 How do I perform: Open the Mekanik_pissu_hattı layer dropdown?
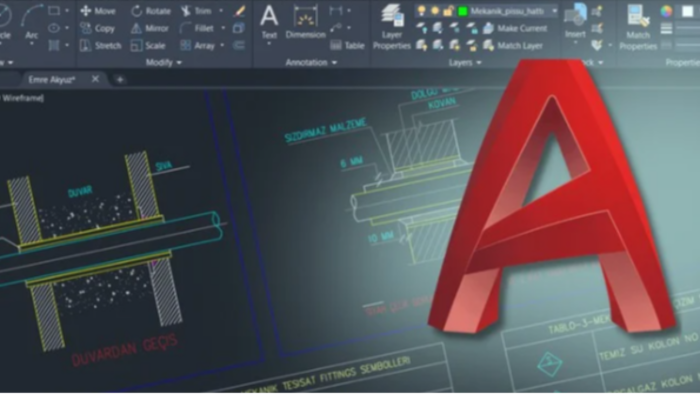tap(554, 11)
